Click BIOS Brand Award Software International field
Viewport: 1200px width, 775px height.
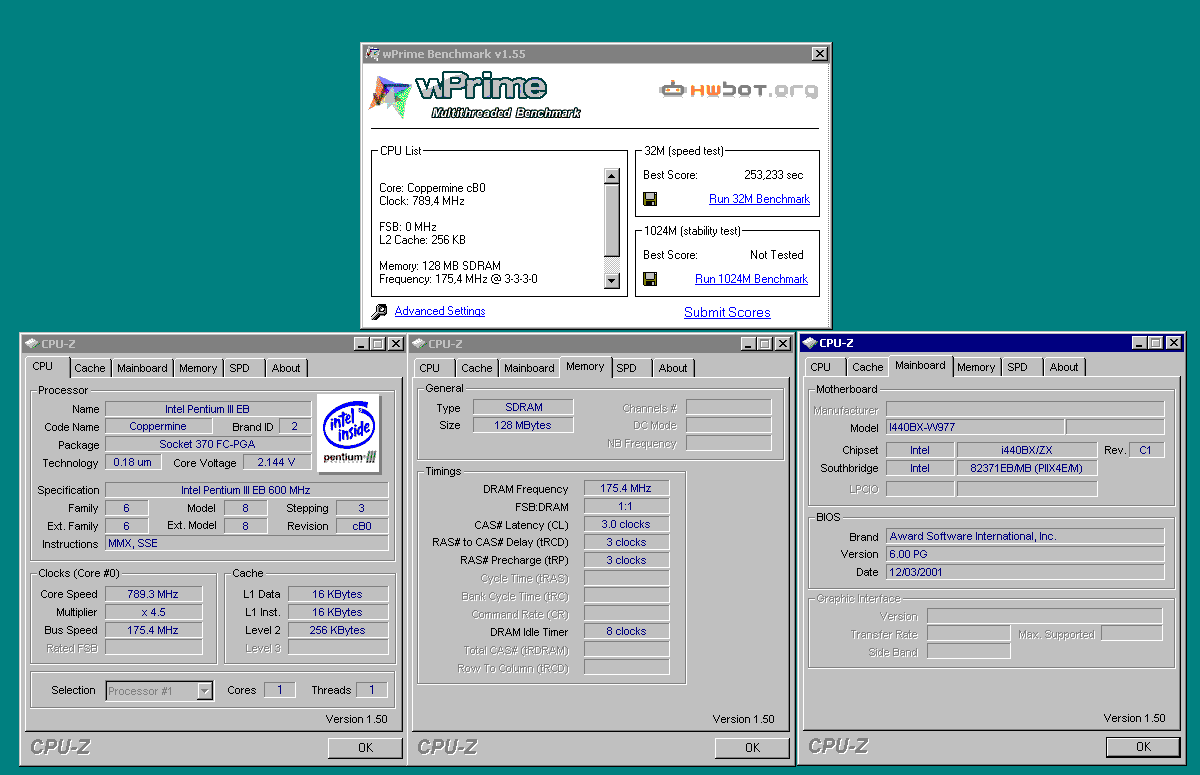(1025, 536)
